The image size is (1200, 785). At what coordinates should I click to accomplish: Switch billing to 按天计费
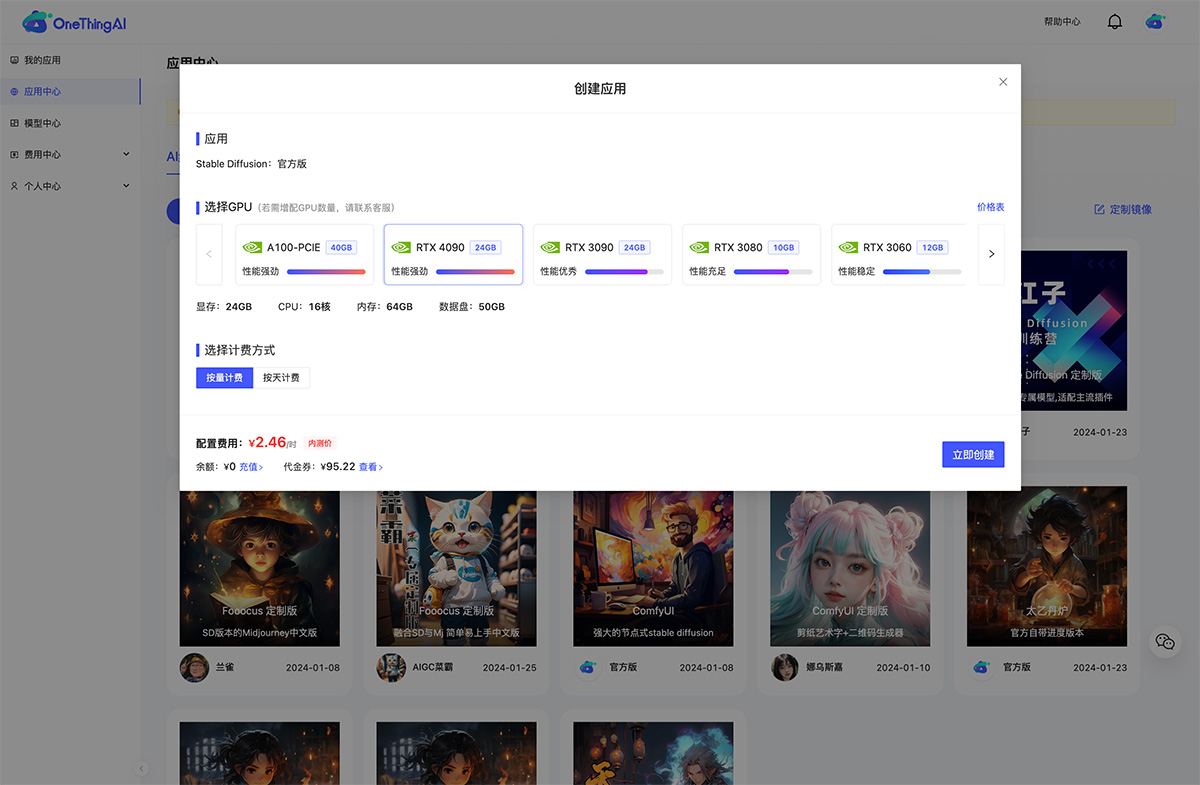click(x=281, y=378)
